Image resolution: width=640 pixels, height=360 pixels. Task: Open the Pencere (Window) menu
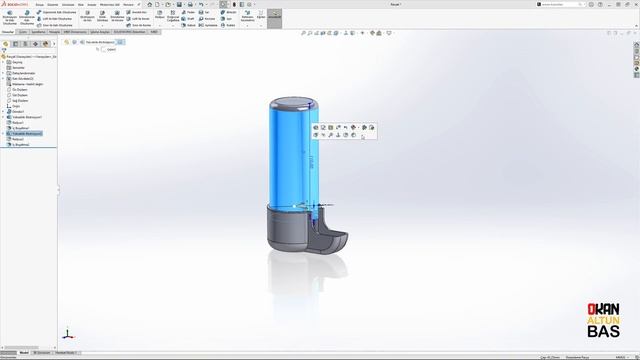coord(128,4)
